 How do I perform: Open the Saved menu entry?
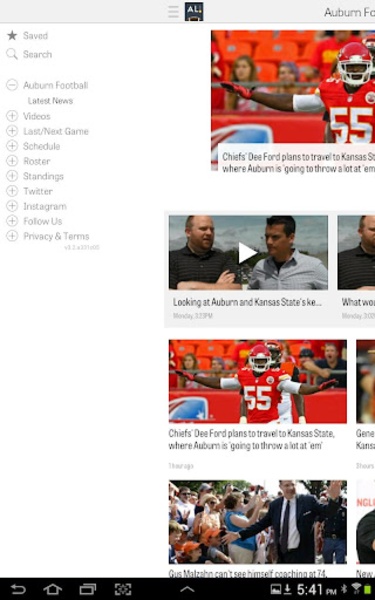35,36
